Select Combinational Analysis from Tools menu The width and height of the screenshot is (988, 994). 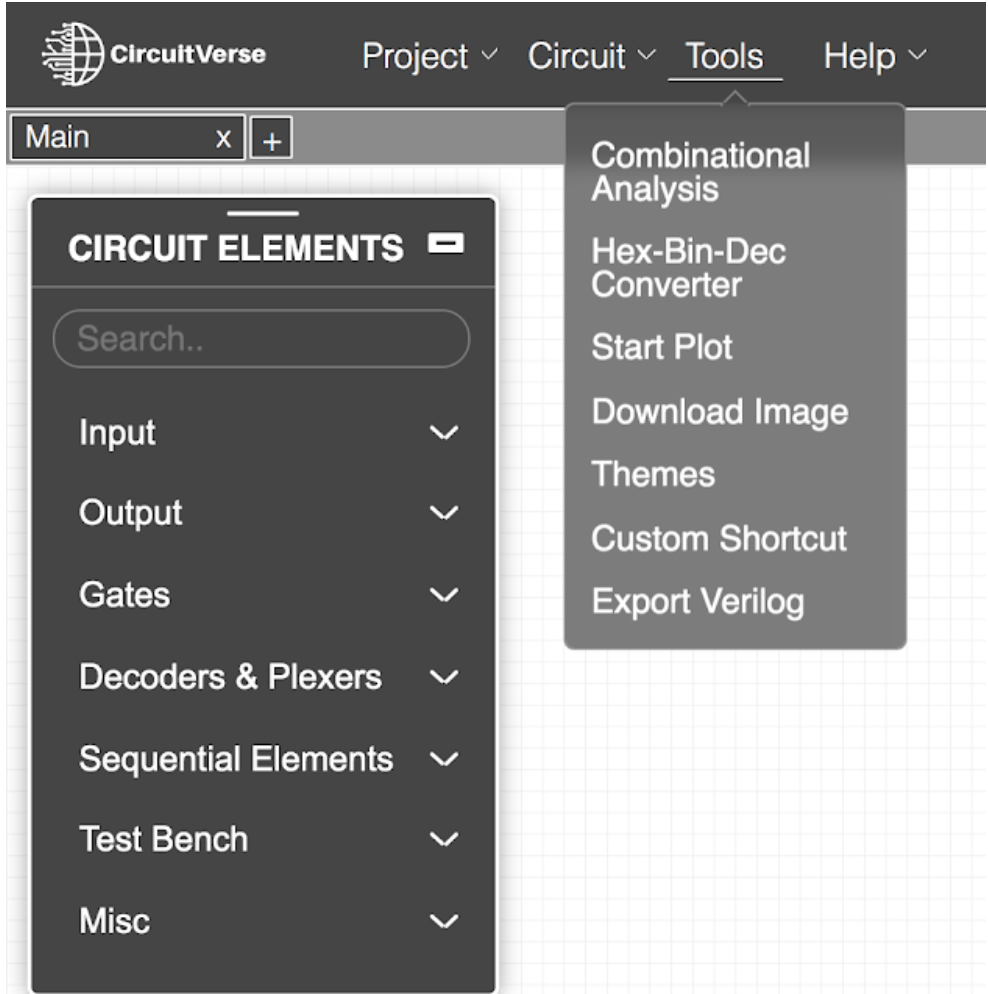[700, 172]
